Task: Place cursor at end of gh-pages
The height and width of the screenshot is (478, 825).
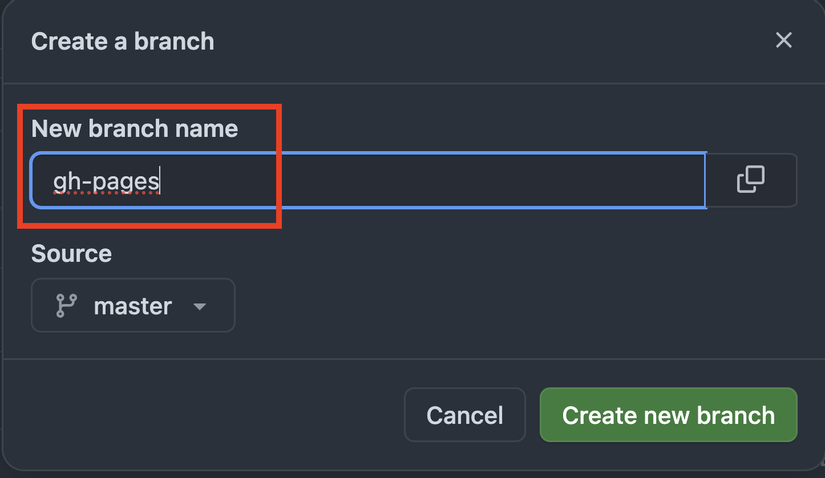Action: [x=161, y=182]
